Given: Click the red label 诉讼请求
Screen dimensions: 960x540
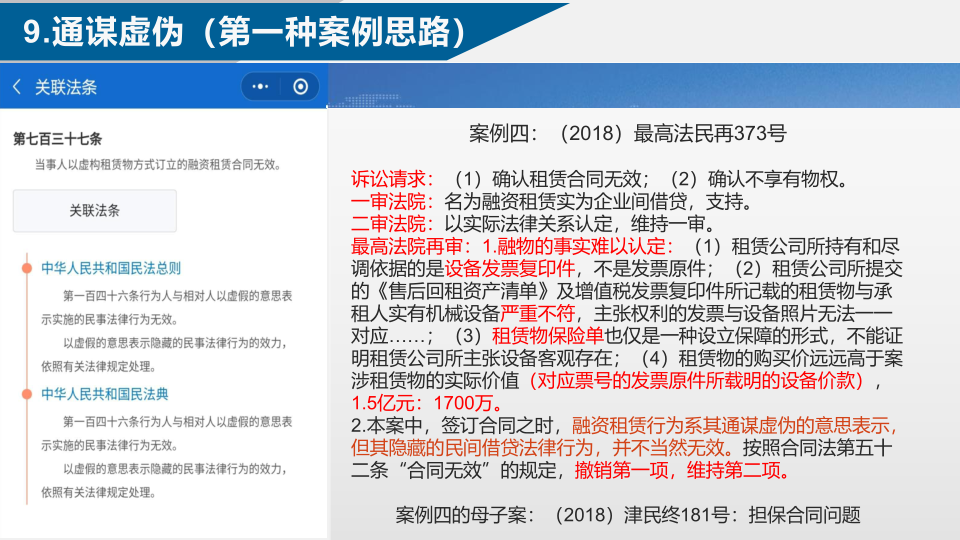Looking at the screenshot, I should (392, 179).
